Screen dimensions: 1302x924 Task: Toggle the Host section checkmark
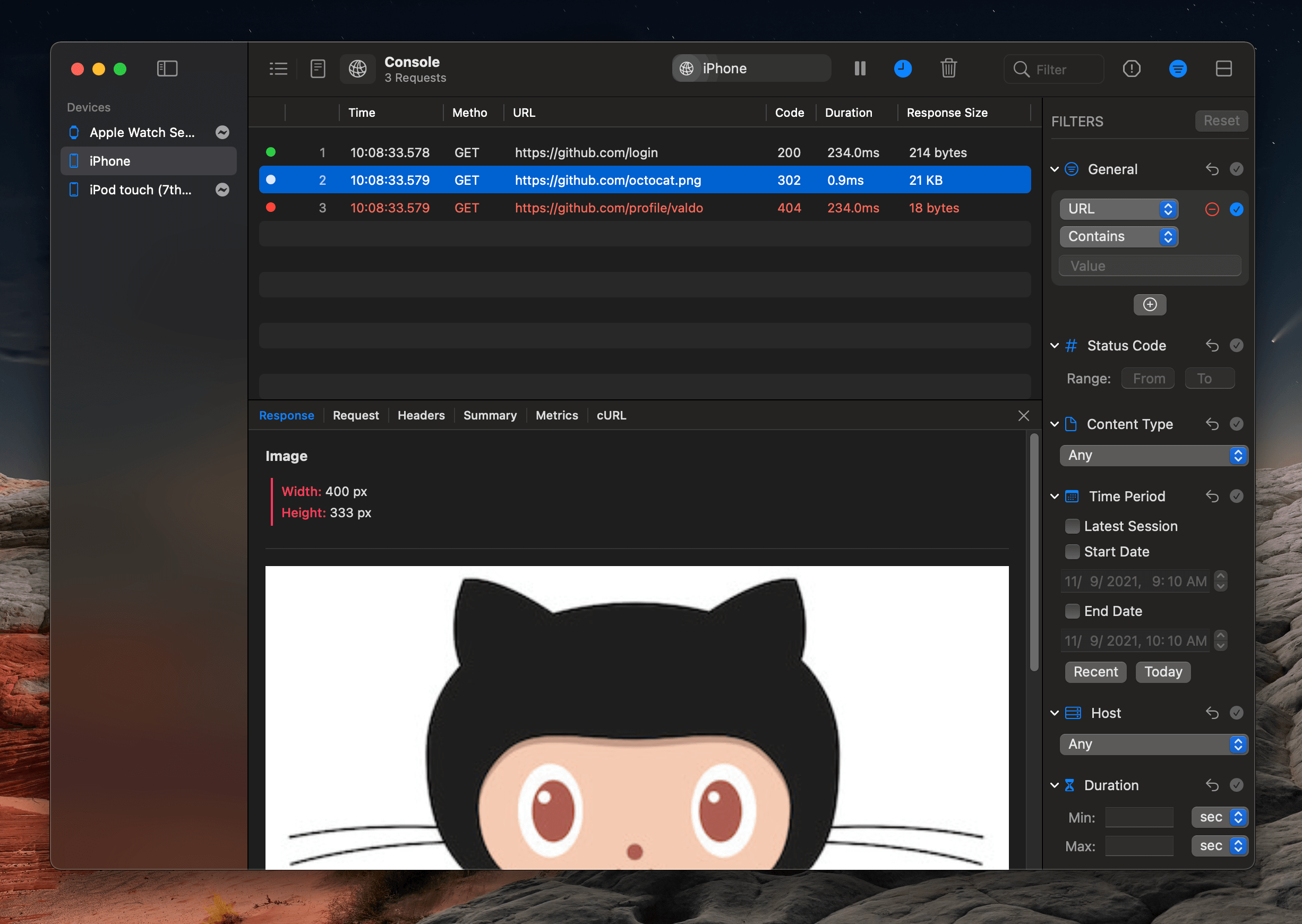[1237, 714]
